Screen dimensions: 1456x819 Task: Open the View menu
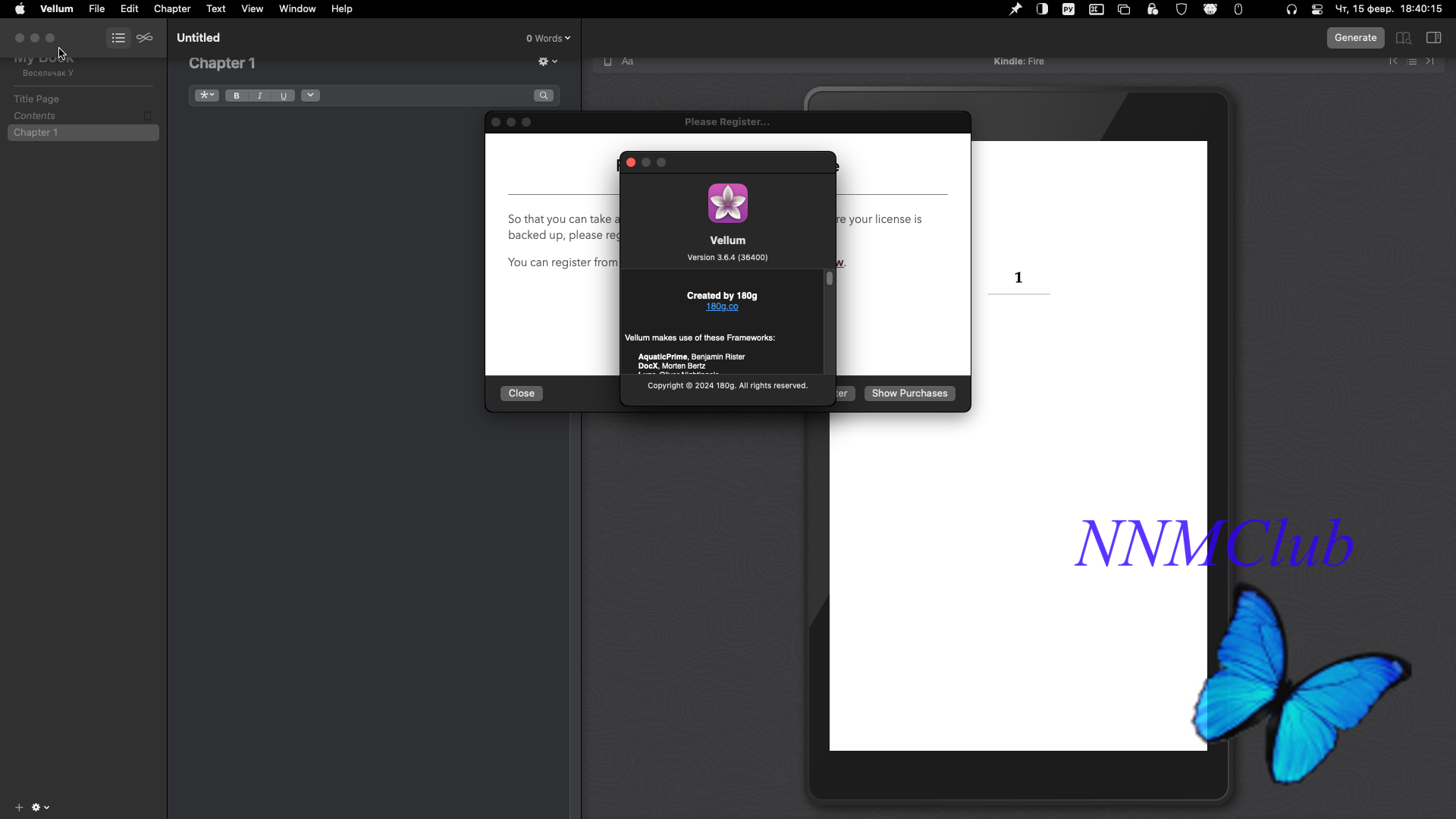253,9
